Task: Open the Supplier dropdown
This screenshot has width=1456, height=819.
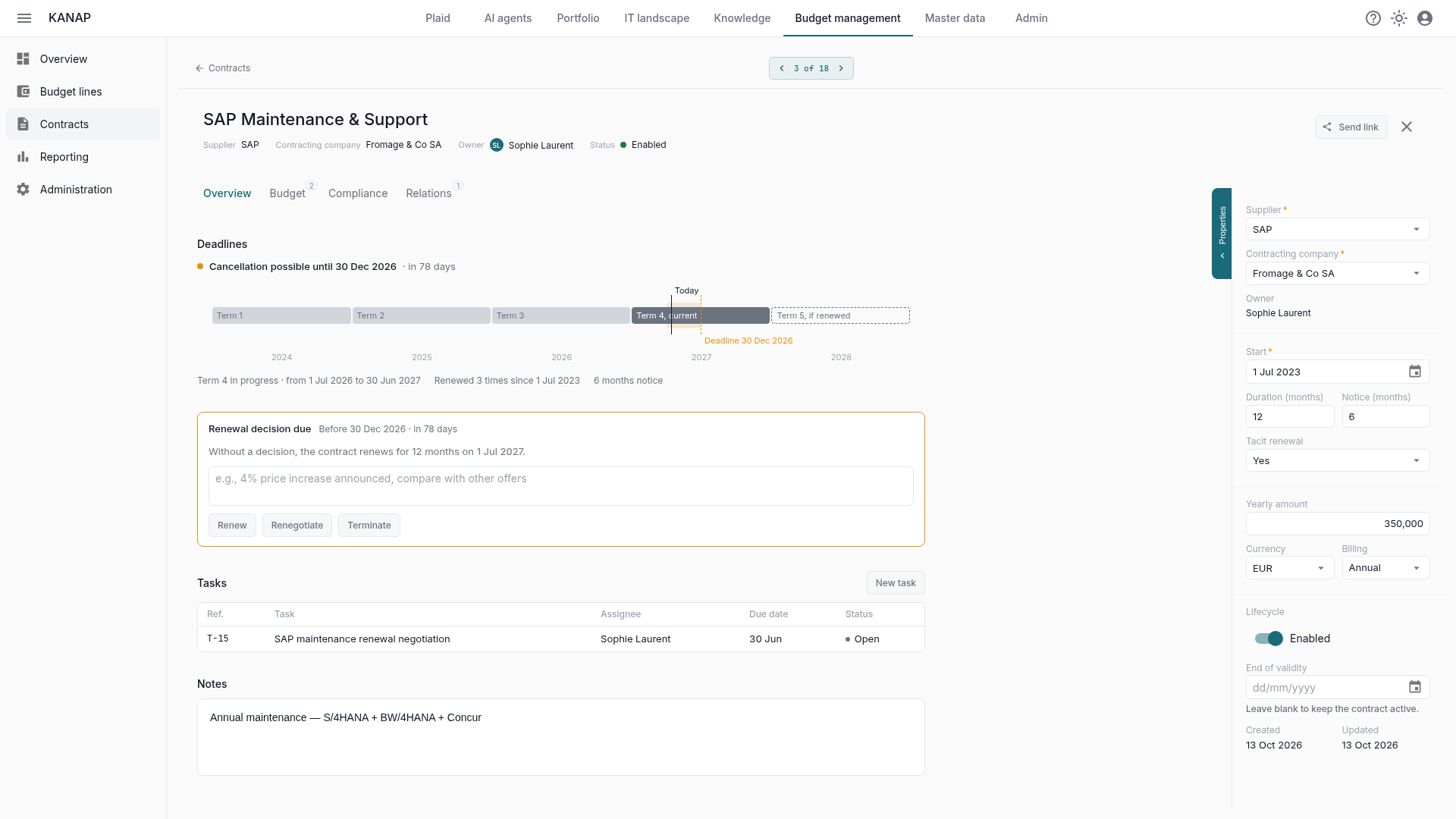Action: (x=1338, y=229)
